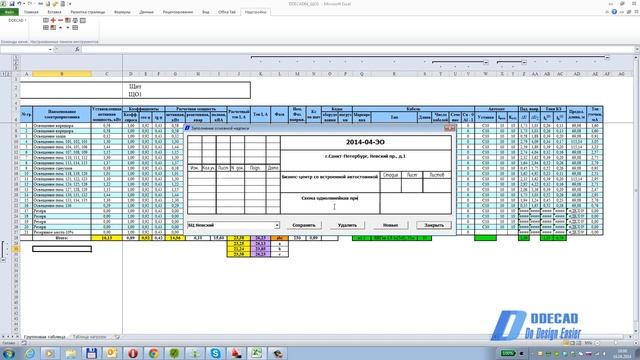640x360 pixels.
Task: Click the Удалить button in the dialog
Action: point(347,225)
